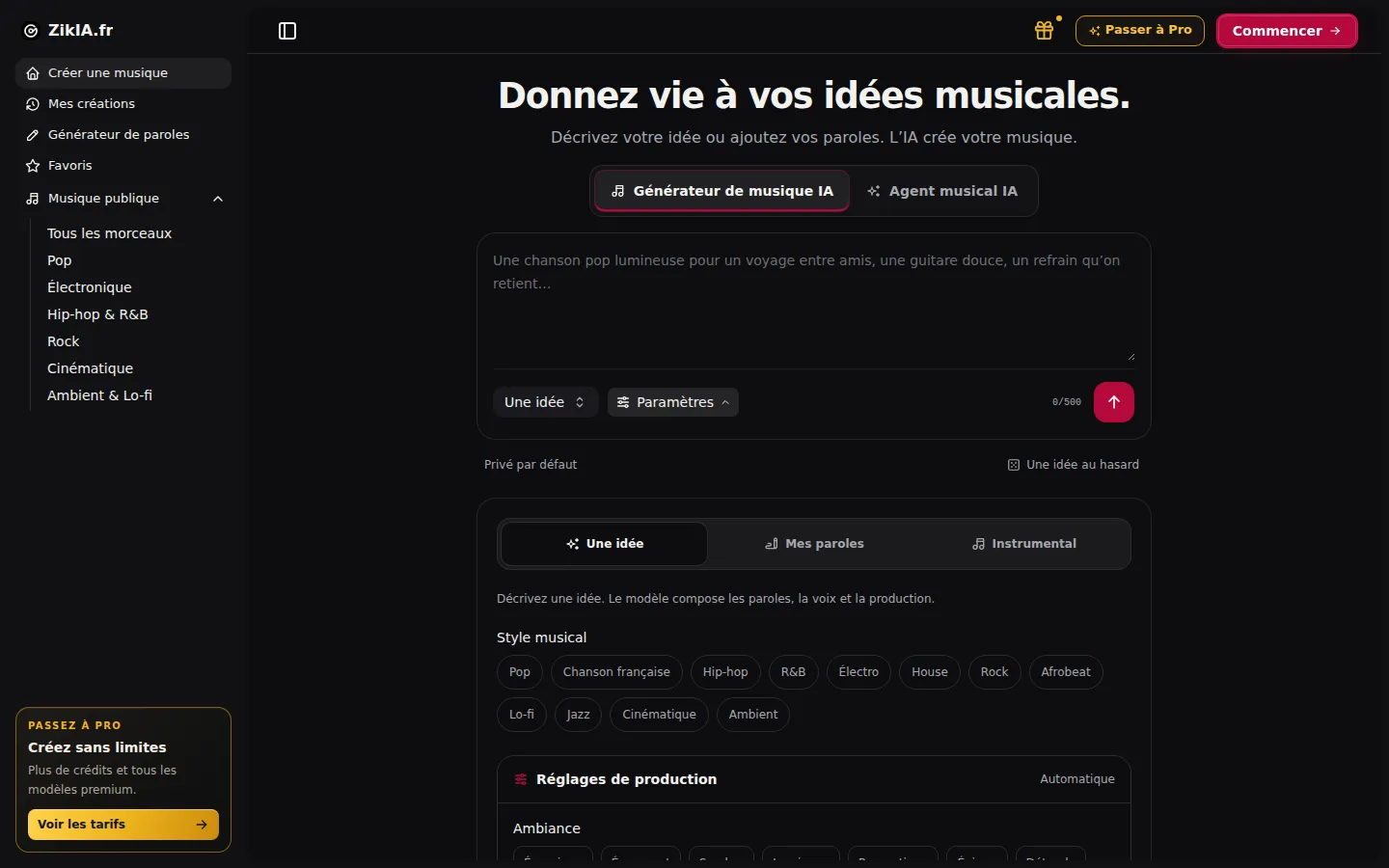Click the Voir les tarifs button
1389x868 pixels.
[x=123, y=825]
